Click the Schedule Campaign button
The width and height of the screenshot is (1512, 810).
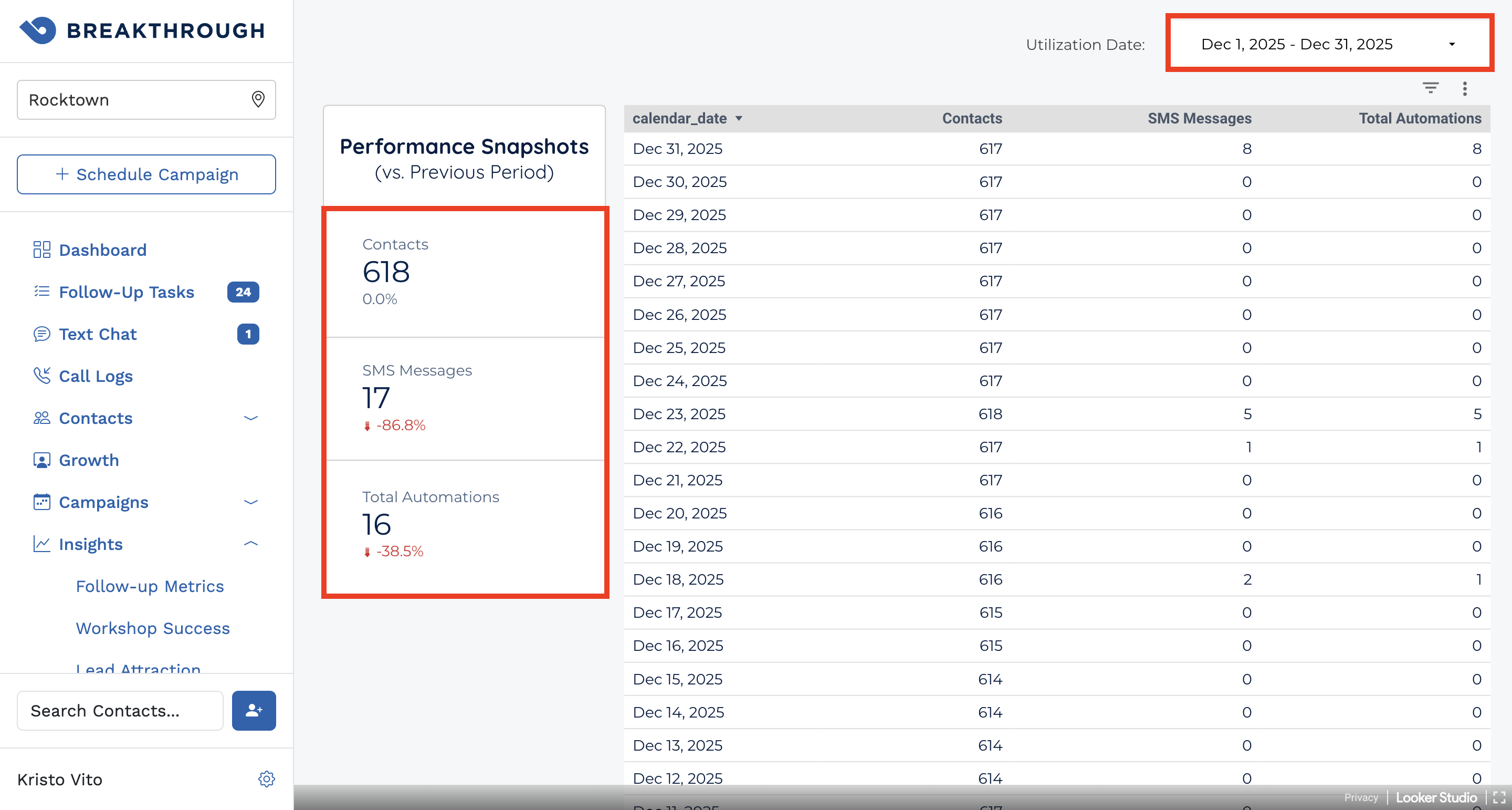click(x=146, y=174)
